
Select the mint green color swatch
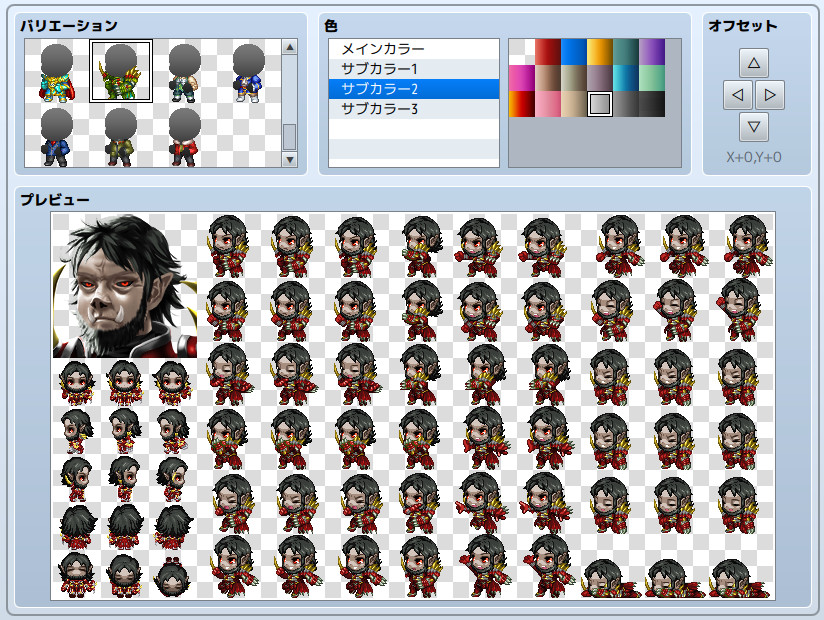click(x=652, y=78)
